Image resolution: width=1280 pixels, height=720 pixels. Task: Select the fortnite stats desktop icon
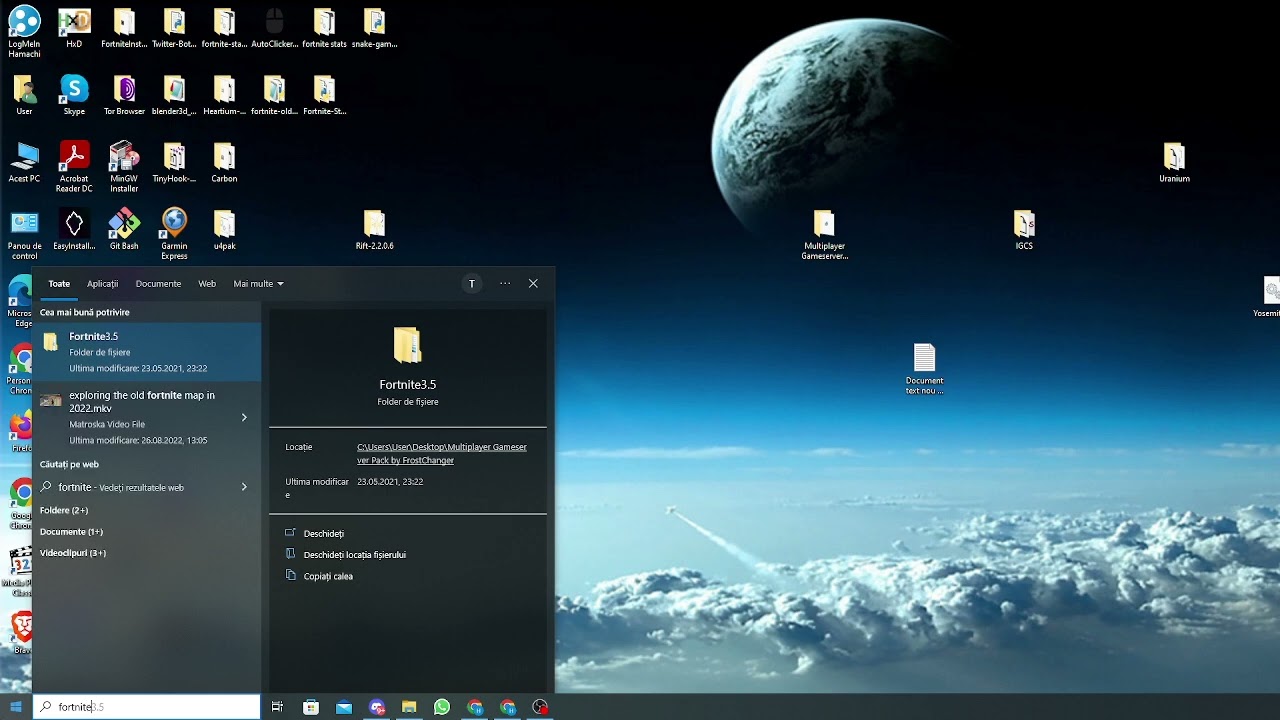324,28
